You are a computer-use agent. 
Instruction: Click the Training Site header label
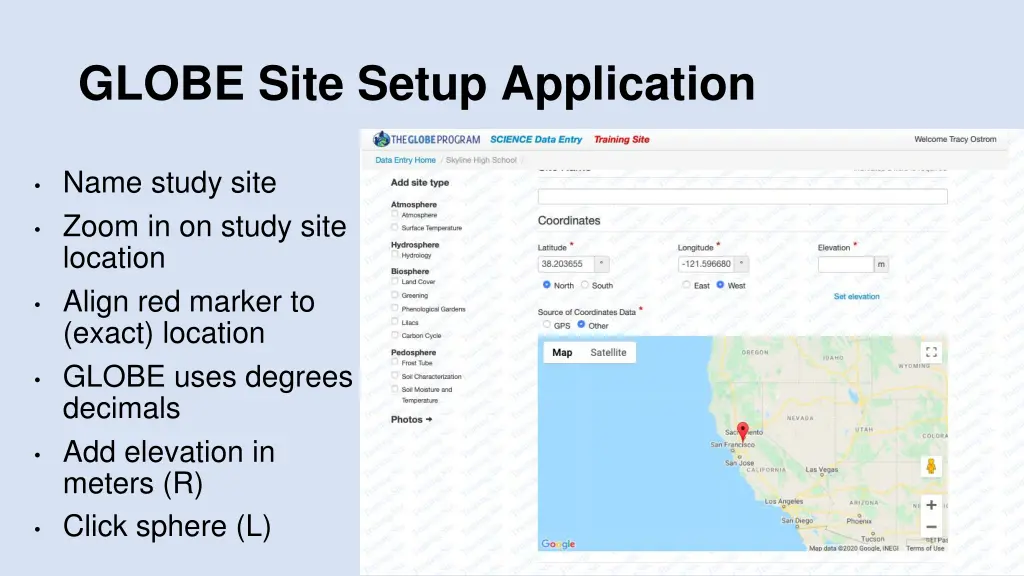(x=622, y=139)
